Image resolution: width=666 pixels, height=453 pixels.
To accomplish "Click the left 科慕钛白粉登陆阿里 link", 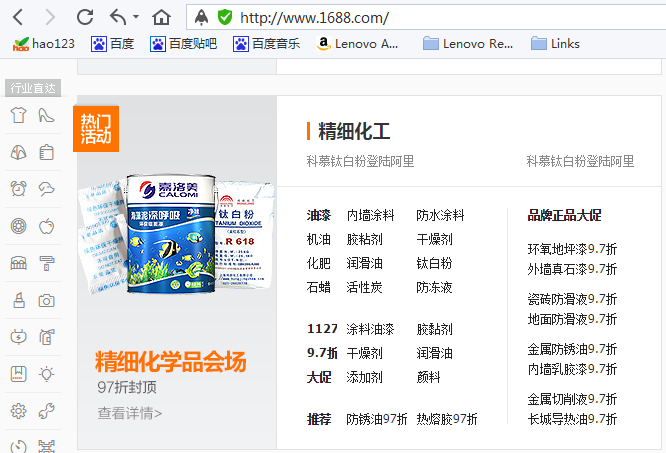I will pos(360,161).
